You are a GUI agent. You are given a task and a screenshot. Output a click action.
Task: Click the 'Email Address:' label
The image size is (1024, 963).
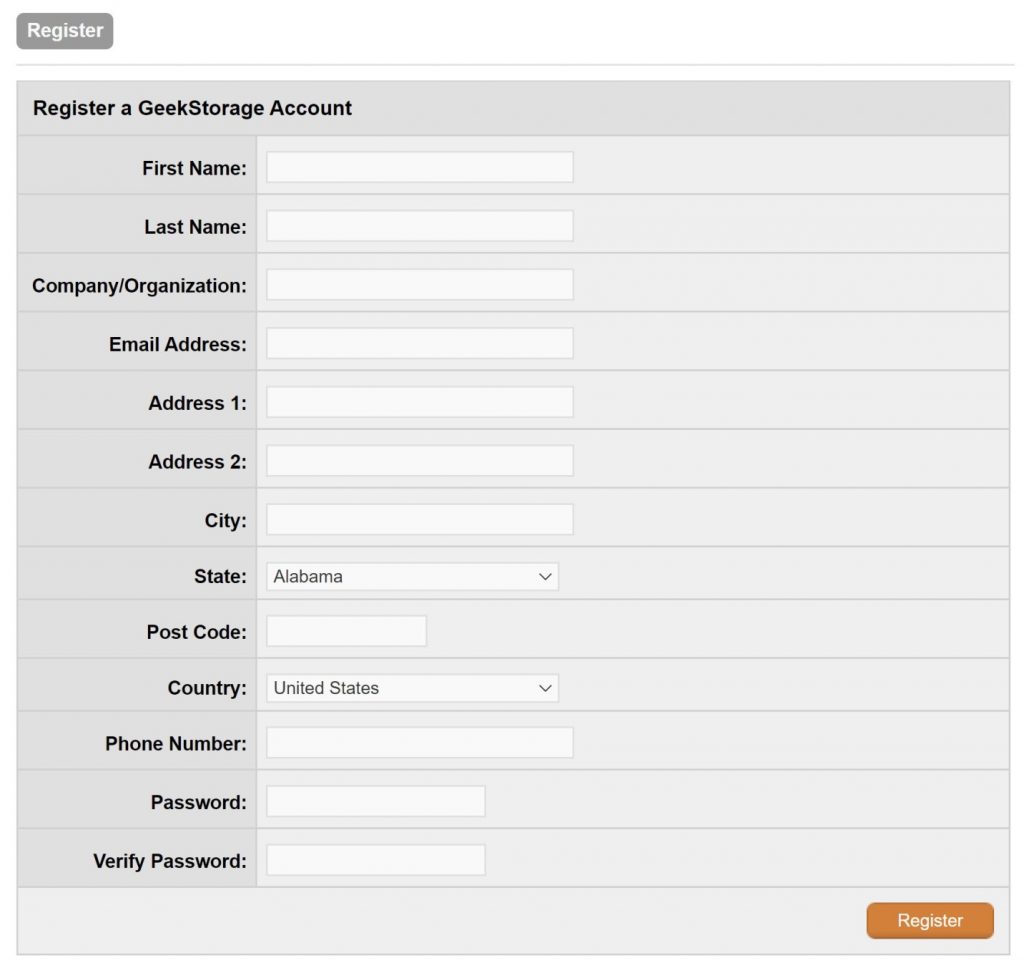click(178, 345)
